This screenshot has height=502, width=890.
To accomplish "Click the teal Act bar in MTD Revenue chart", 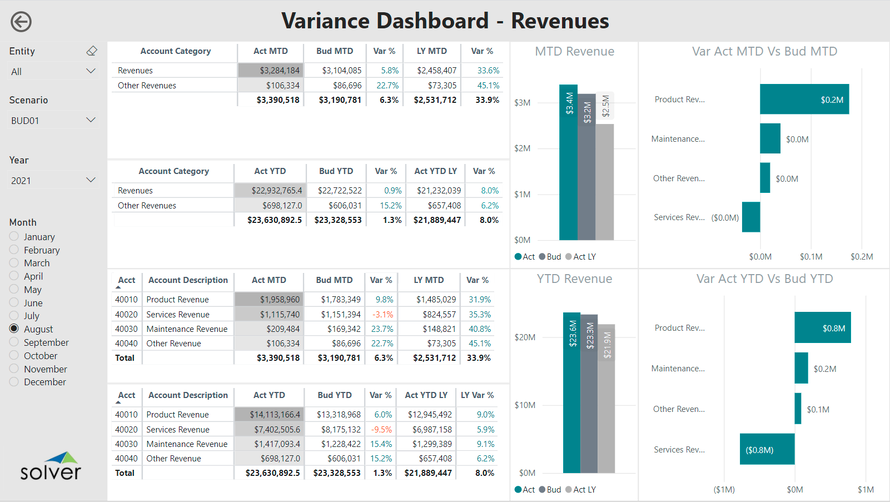I will [568, 162].
